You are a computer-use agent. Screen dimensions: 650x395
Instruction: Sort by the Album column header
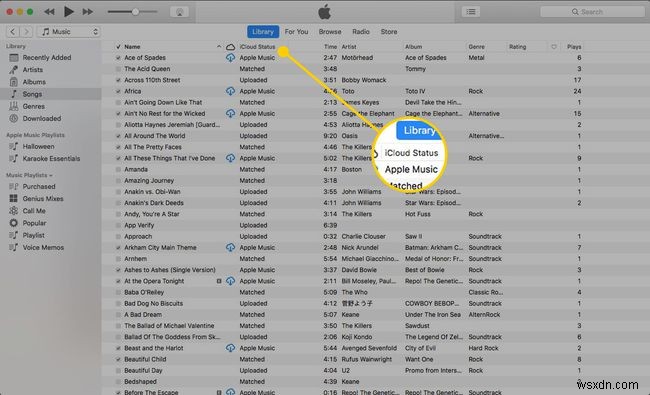tap(413, 47)
